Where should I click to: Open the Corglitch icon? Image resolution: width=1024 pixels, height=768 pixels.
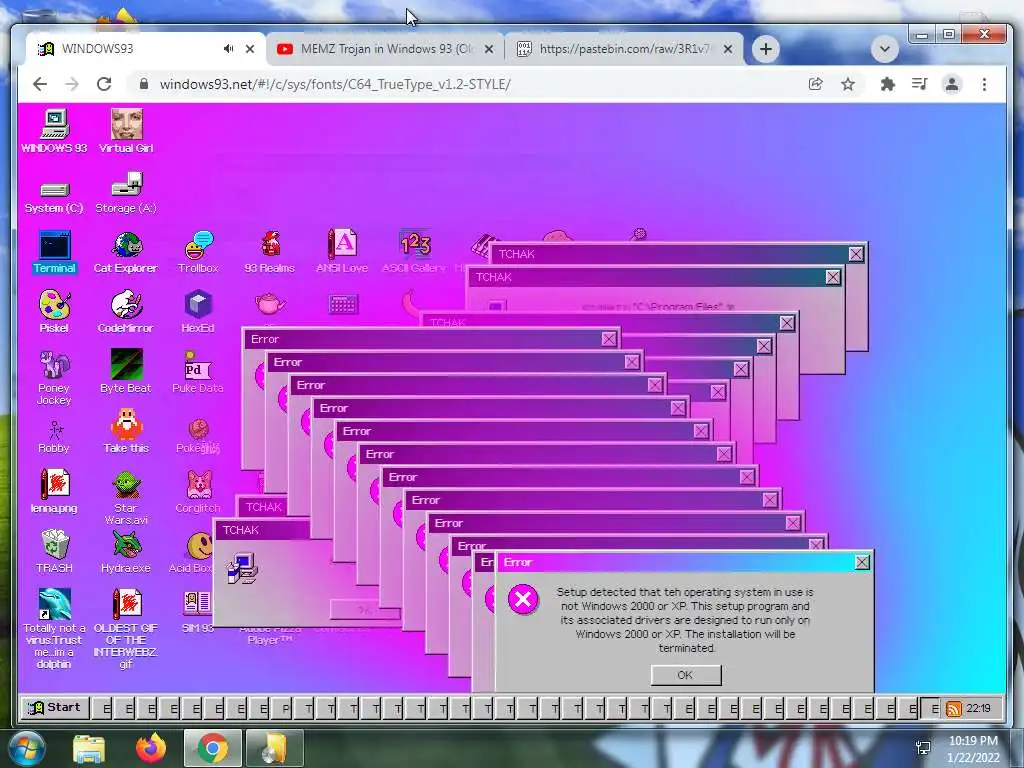point(199,491)
